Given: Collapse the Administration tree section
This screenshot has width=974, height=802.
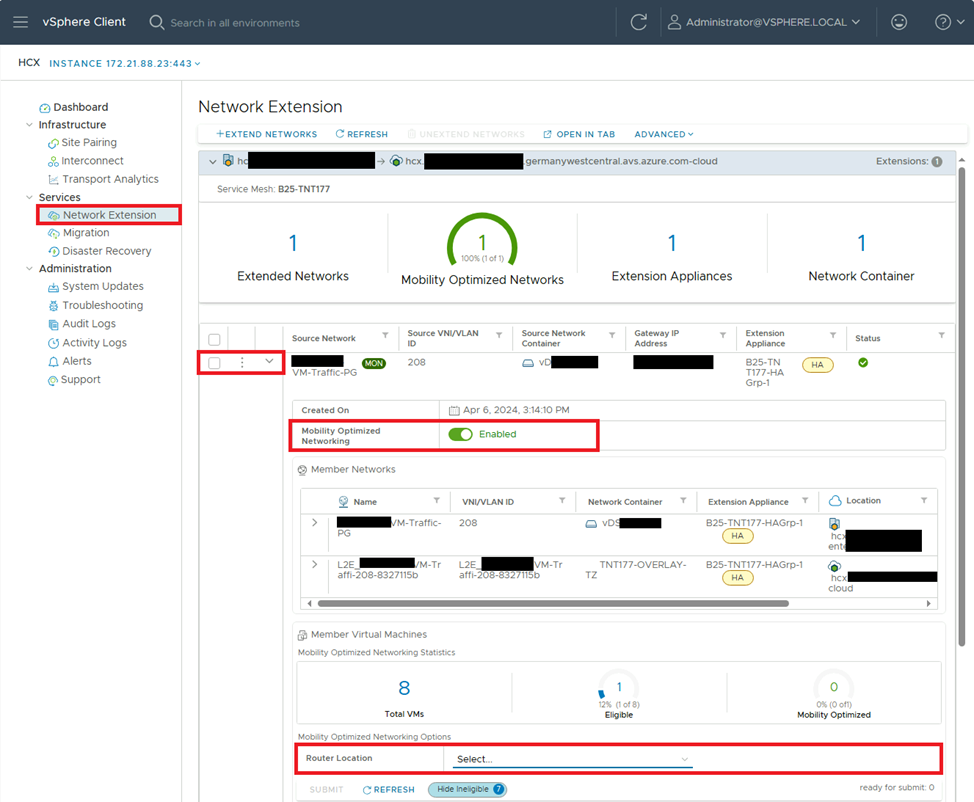Looking at the screenshot, I should click(x=29, y=268).
